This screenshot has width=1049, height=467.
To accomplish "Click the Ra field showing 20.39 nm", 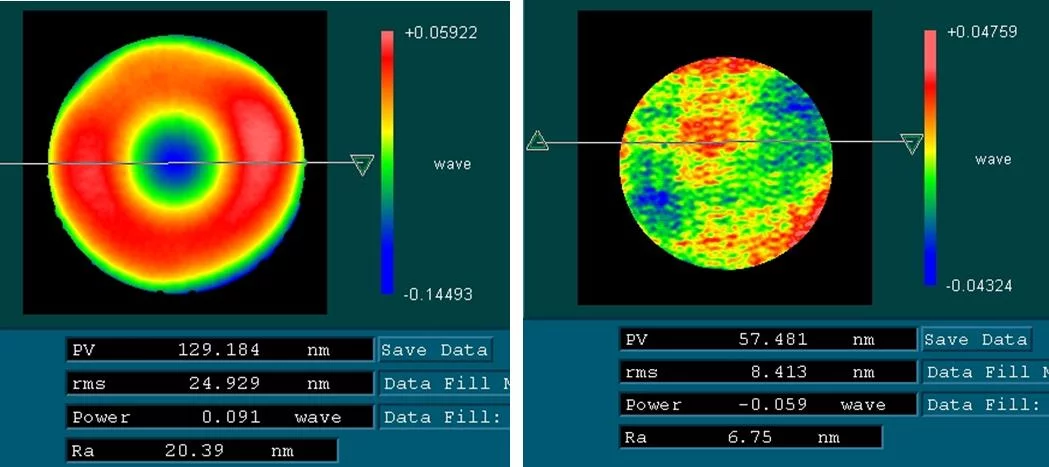I will [201, 451].
